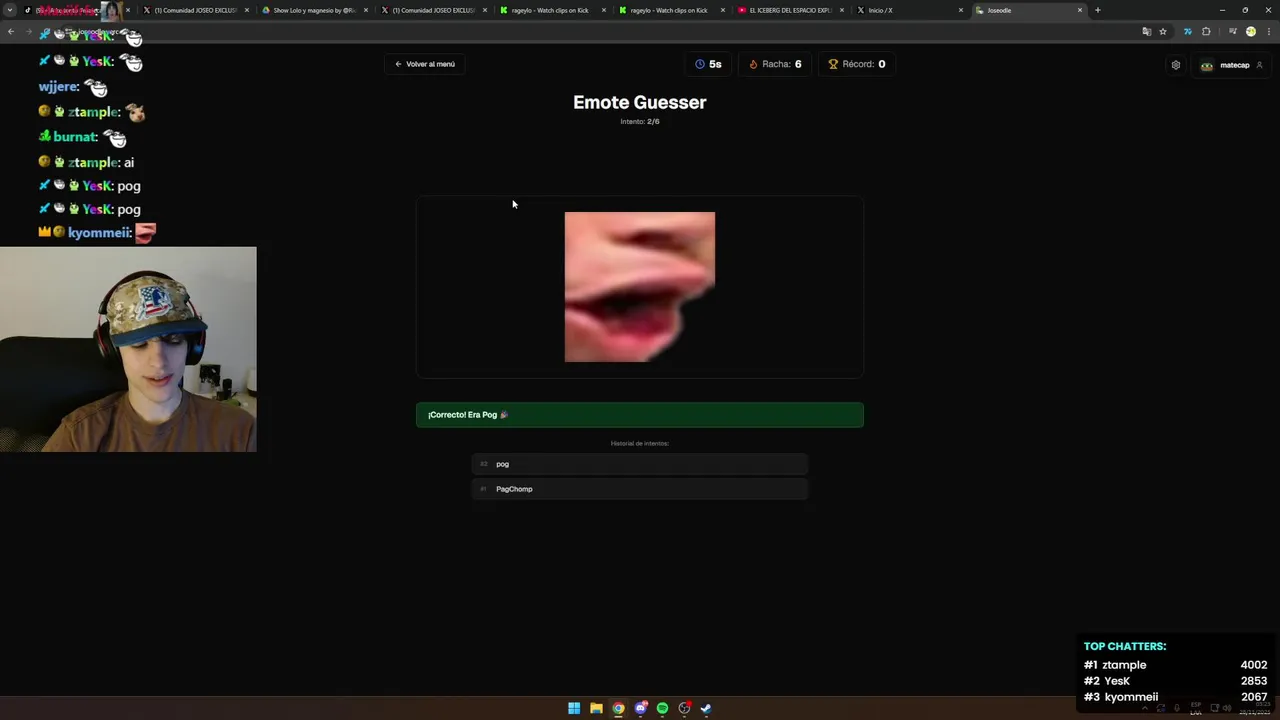Click the ¡Correcto! Era Pog banner
This screenshot has height=720, width=1280.
click(x=640, y=415)
